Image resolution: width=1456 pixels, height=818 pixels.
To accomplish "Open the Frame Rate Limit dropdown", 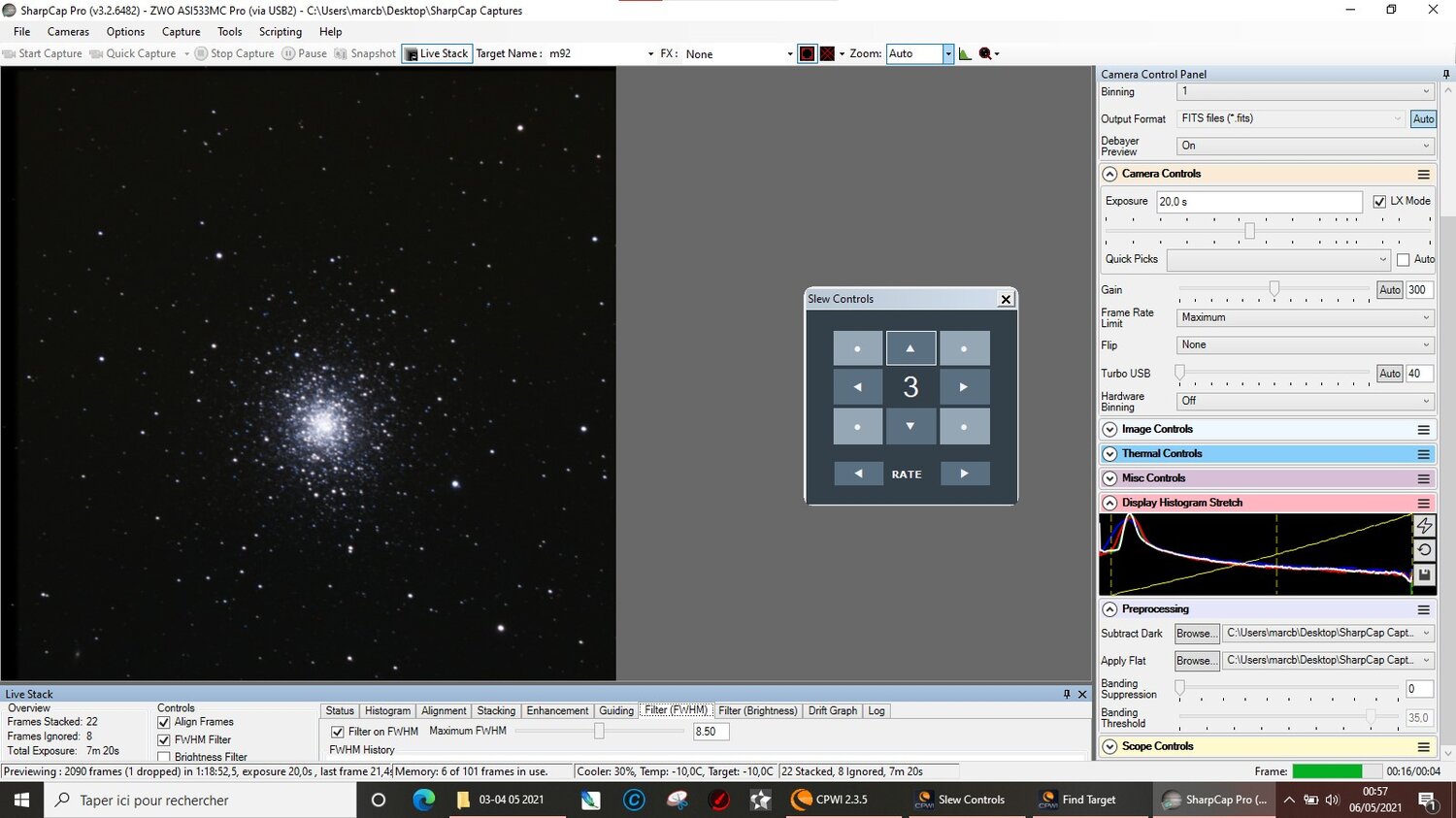I will point(1306,317).
